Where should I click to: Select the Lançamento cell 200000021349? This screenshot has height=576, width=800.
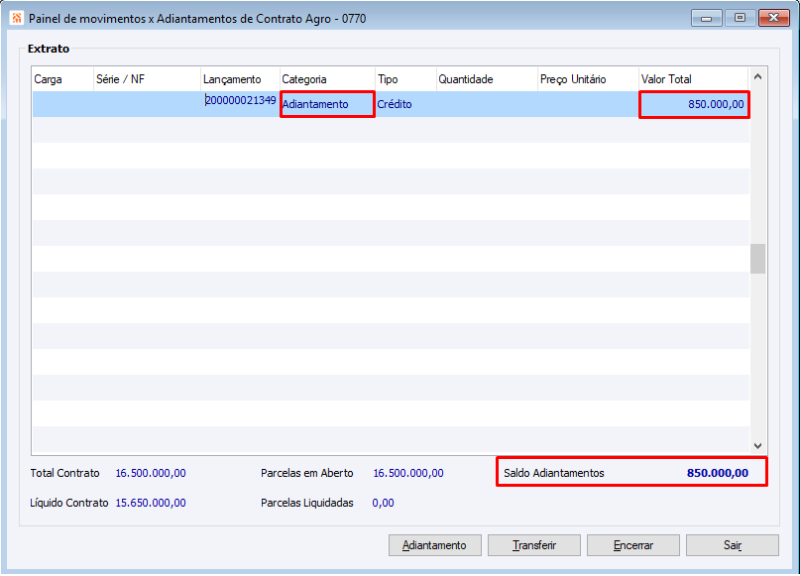pyautogui.click(x=240, y=104)
